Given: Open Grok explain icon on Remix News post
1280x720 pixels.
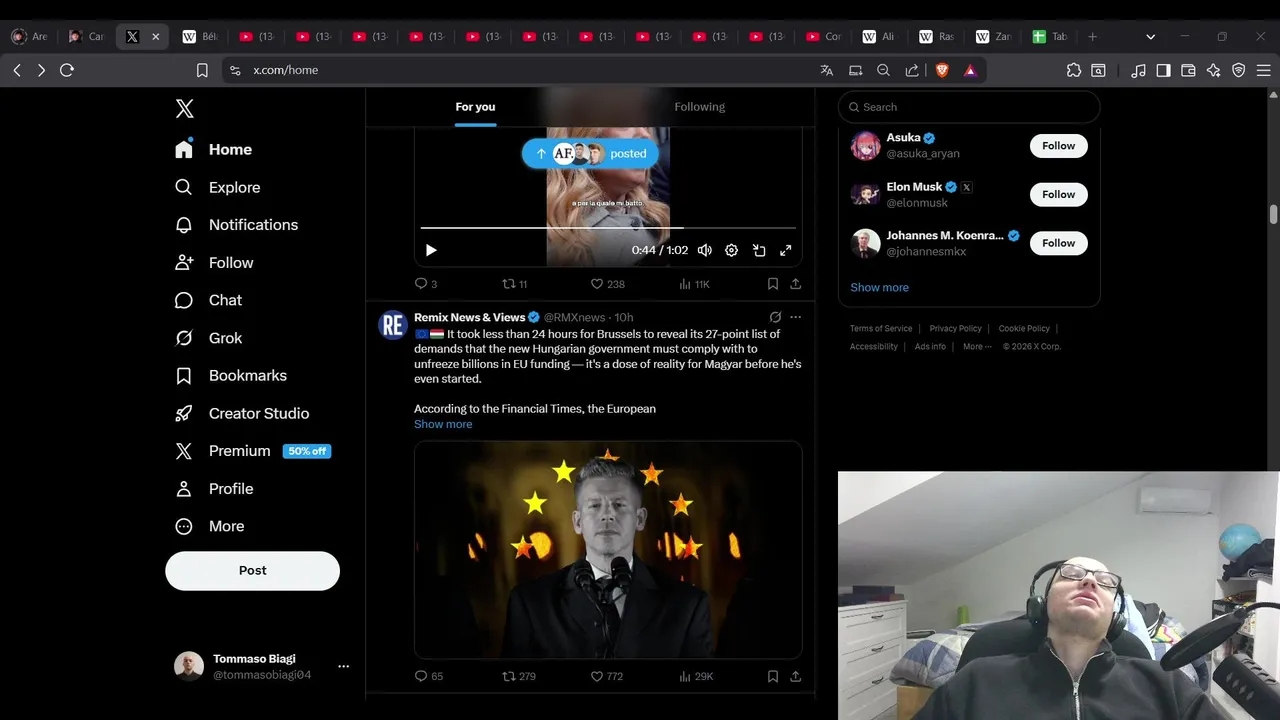Looking at the screenshot, I should tap(775, 317).
